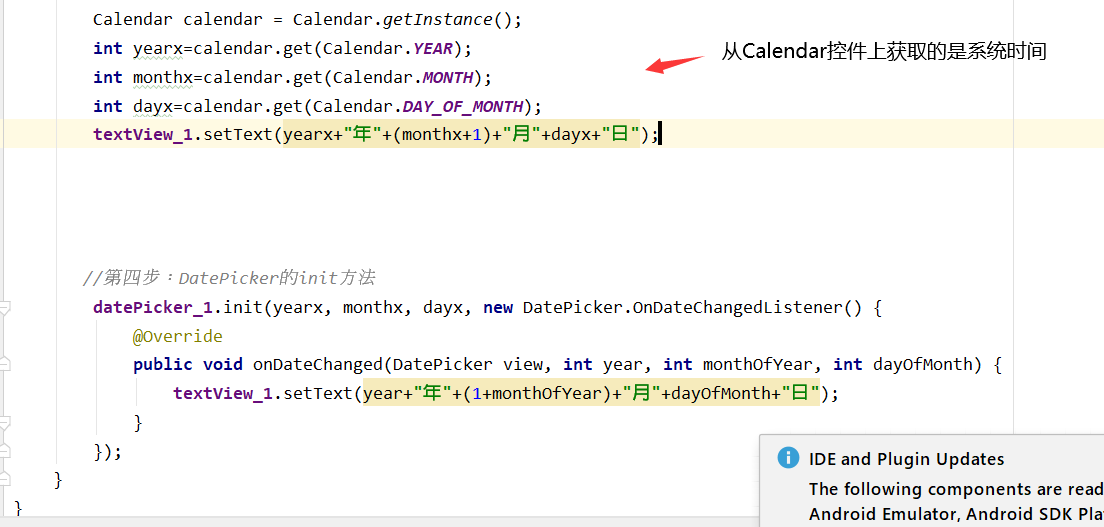Click 'Android Emulator, Android SDK Plat' notification line
The image size is (1104, 527).
(x=956, y=514)
